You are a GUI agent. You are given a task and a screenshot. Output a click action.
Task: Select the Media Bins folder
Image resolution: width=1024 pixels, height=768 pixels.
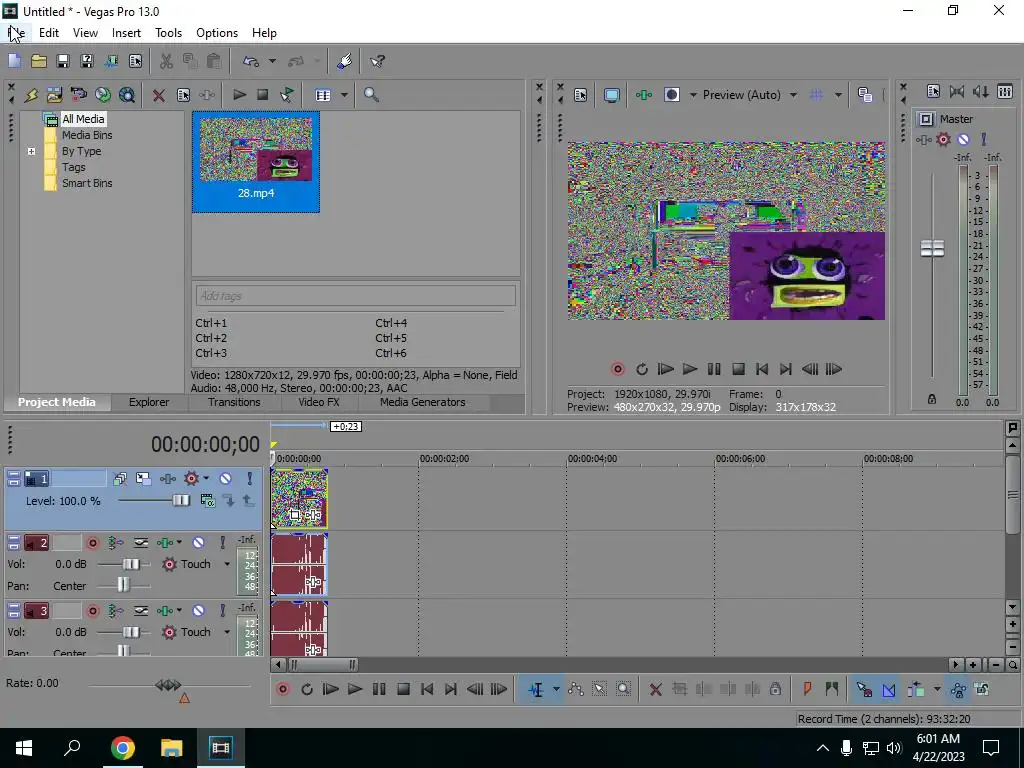87,135
